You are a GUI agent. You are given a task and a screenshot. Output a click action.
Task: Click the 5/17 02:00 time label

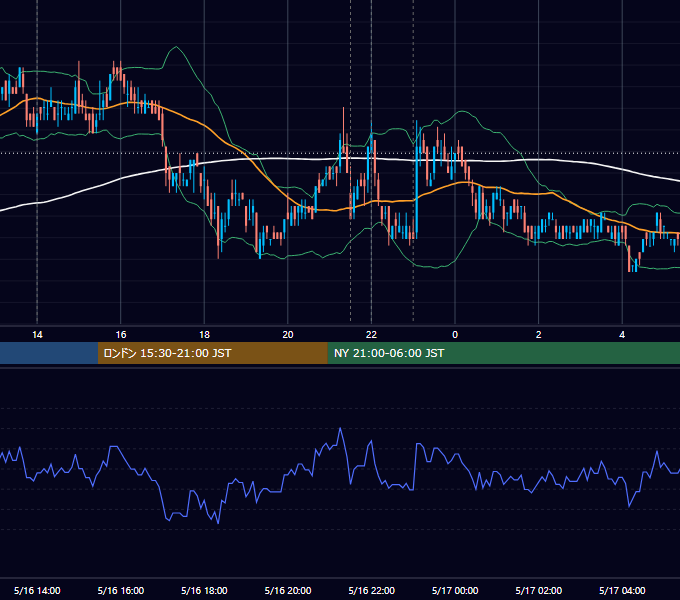click(x=539, y=590)
